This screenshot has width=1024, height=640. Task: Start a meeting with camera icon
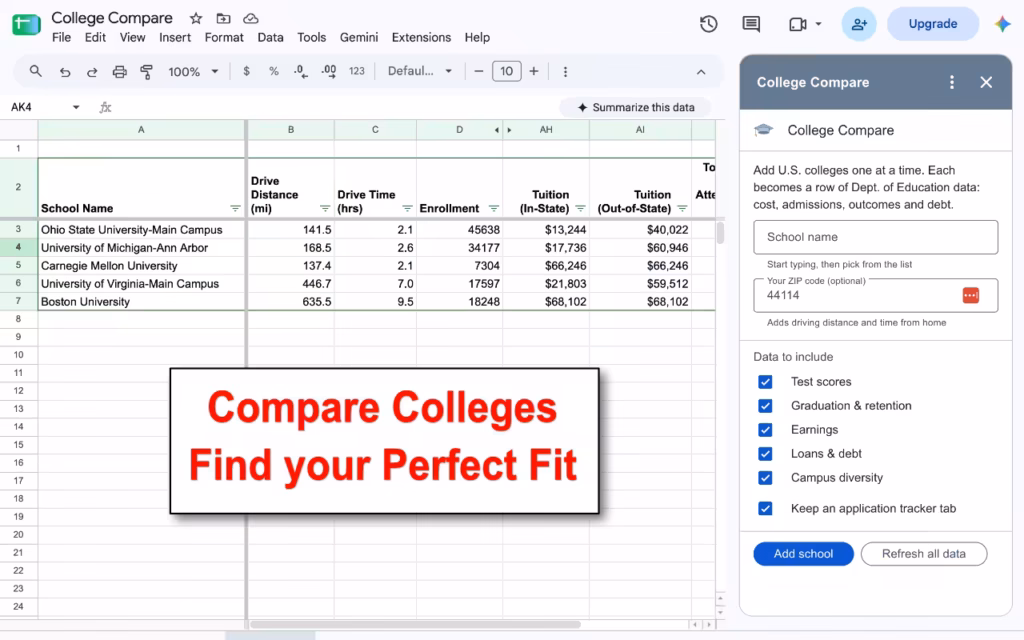point(797,24)
